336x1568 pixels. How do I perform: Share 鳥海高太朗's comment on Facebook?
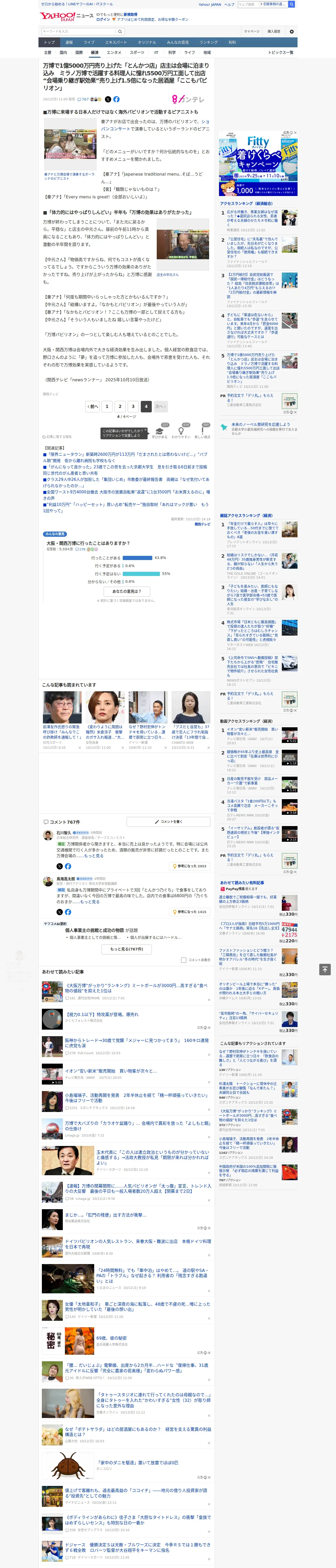(68, 912)
